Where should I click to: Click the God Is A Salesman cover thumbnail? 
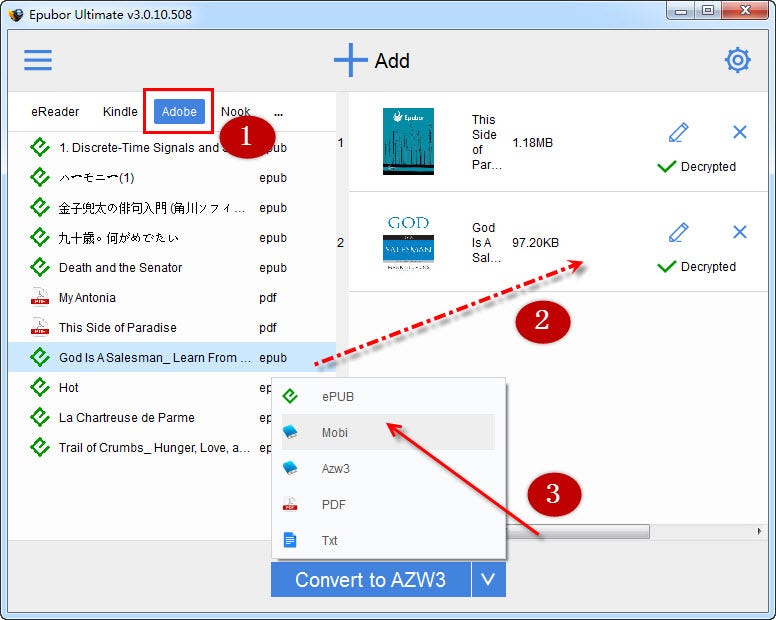click(408, 242)
